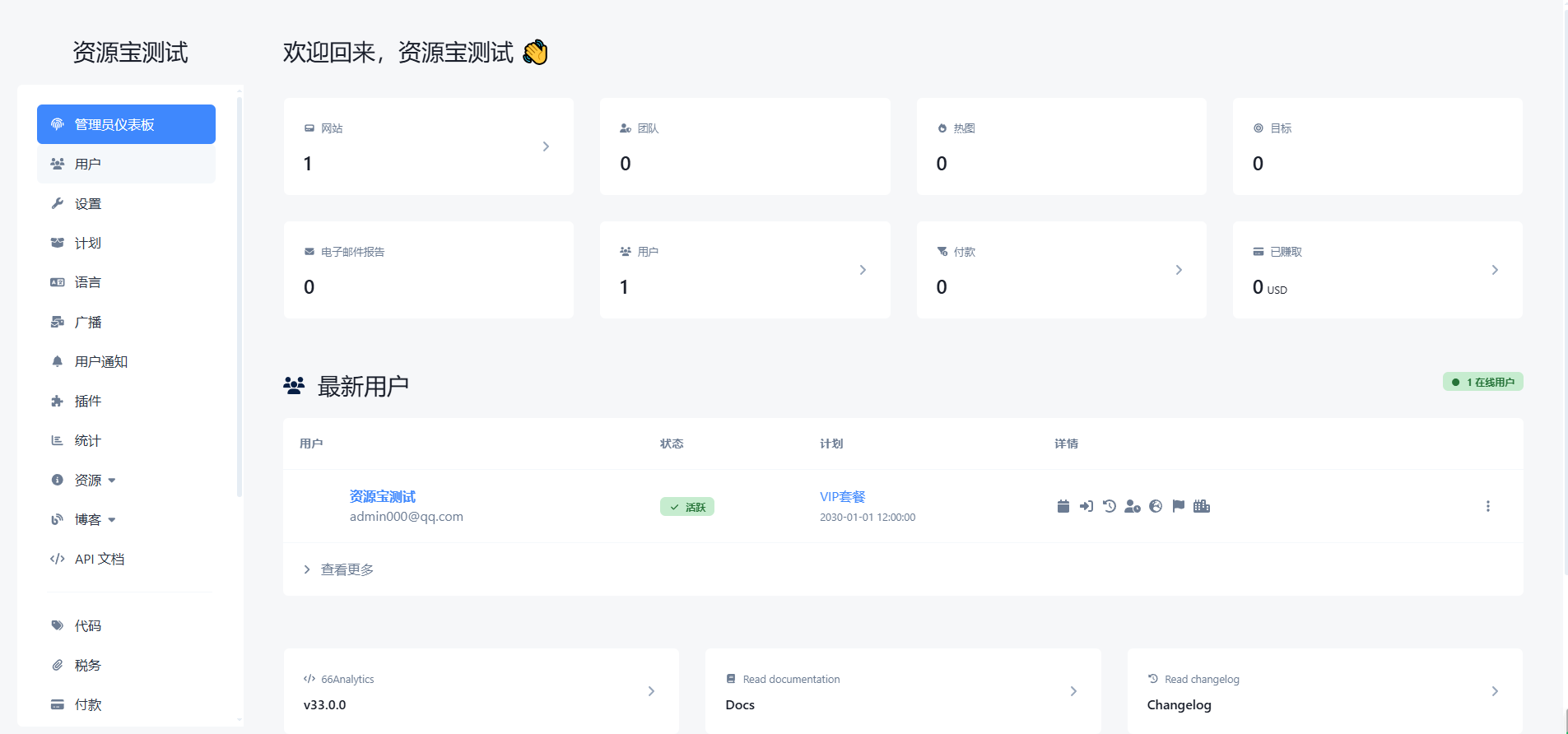
Task: Open 用户 sidebar menu item
Action: click(x=126, y=164)
